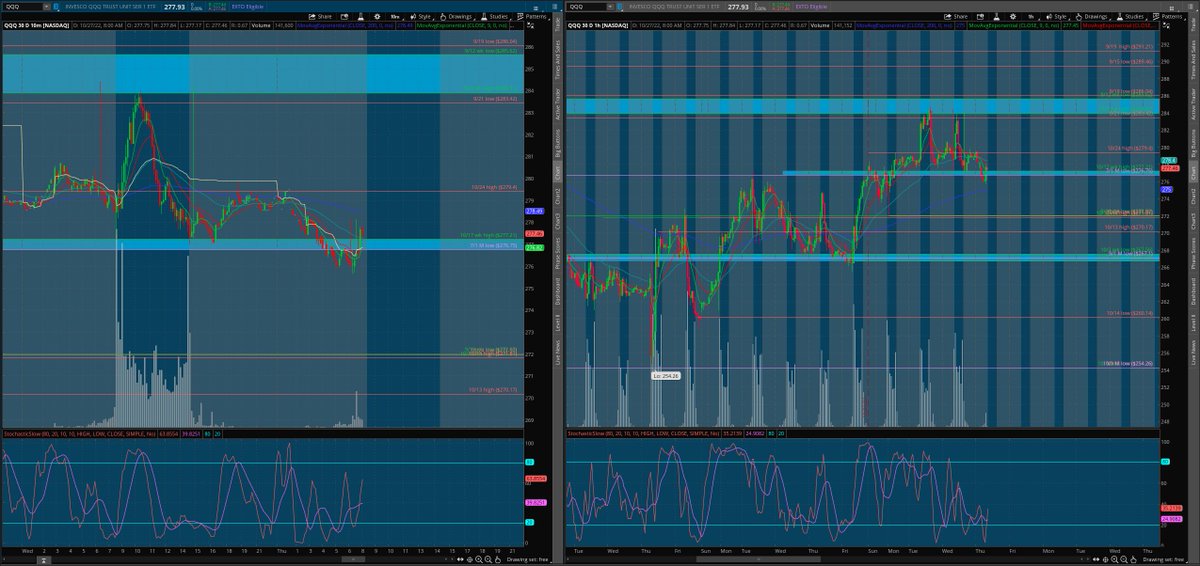
Task: Click Share button on right 1h chart
Action: pyautogui.click(x=956, y=16)
